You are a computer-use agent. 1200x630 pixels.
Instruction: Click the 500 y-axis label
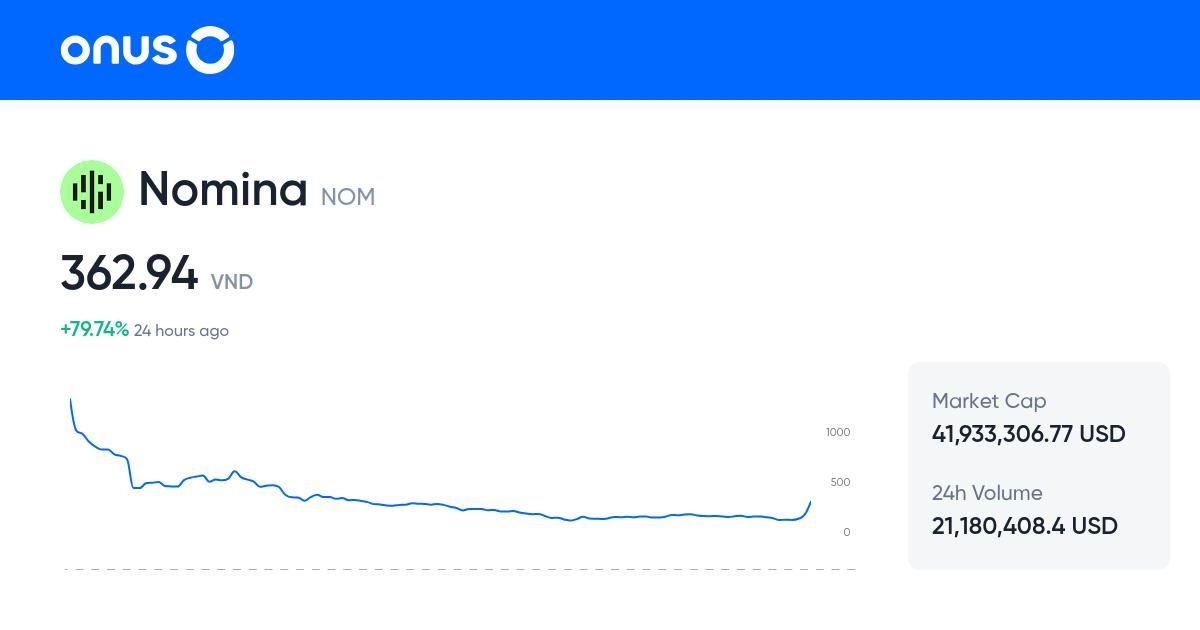pos(840,482)
